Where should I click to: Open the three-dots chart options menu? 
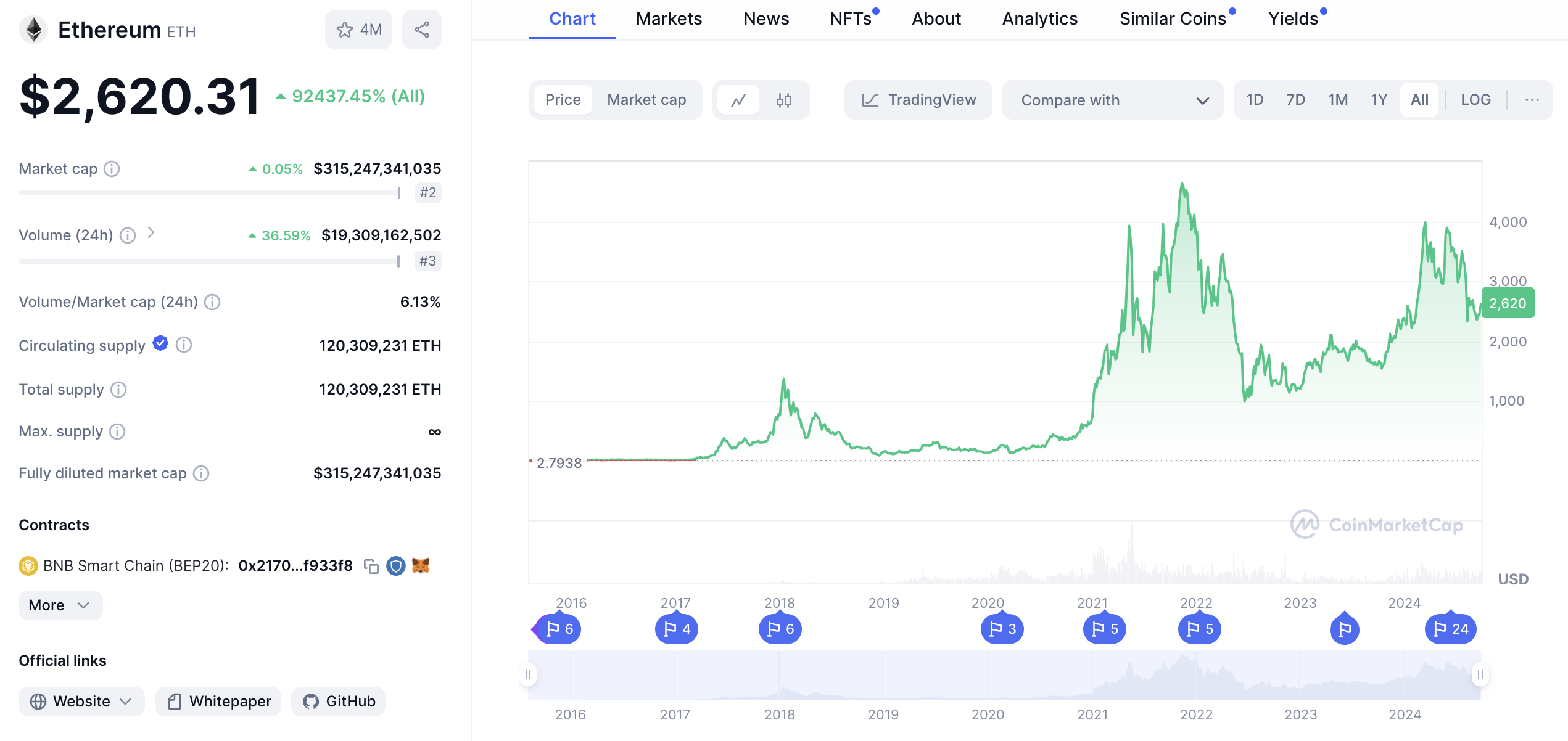[1532, 100]
